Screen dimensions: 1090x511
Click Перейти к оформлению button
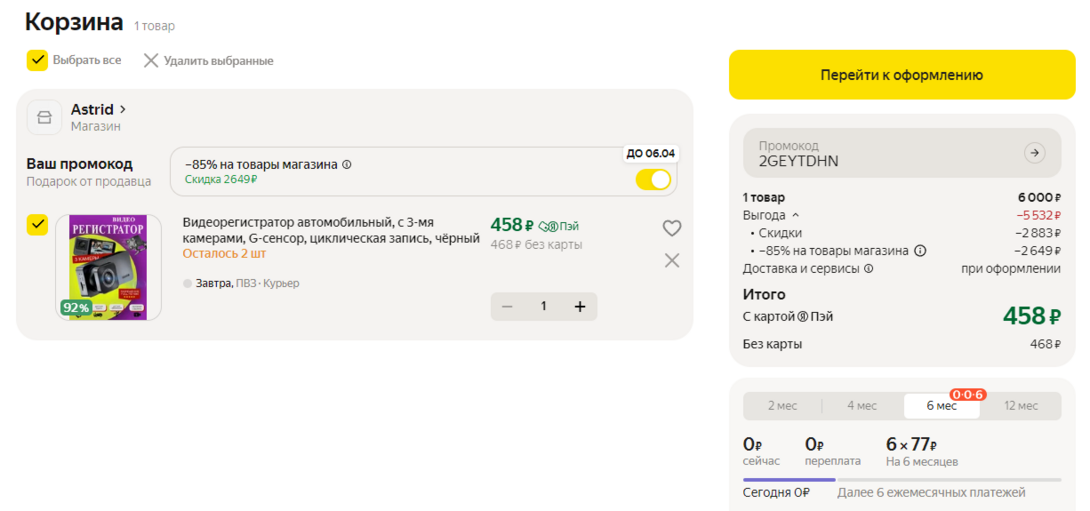coord(901,75)
